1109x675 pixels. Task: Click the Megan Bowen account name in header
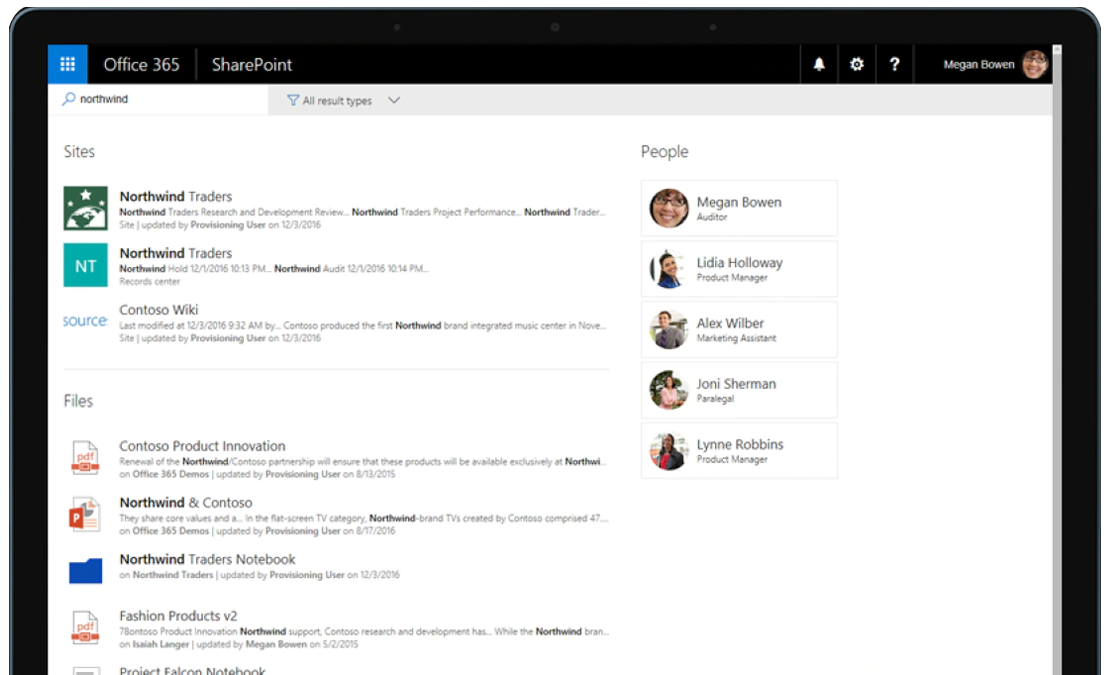click(979, 64)
